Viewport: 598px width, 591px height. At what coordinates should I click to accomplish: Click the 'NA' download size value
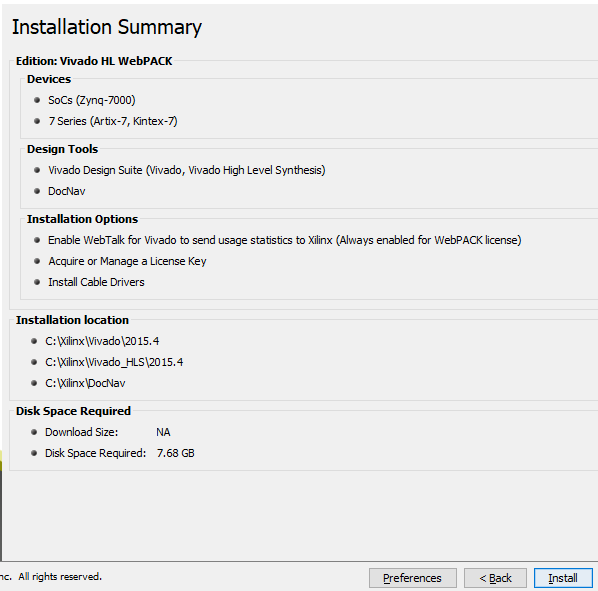point(163,432)
